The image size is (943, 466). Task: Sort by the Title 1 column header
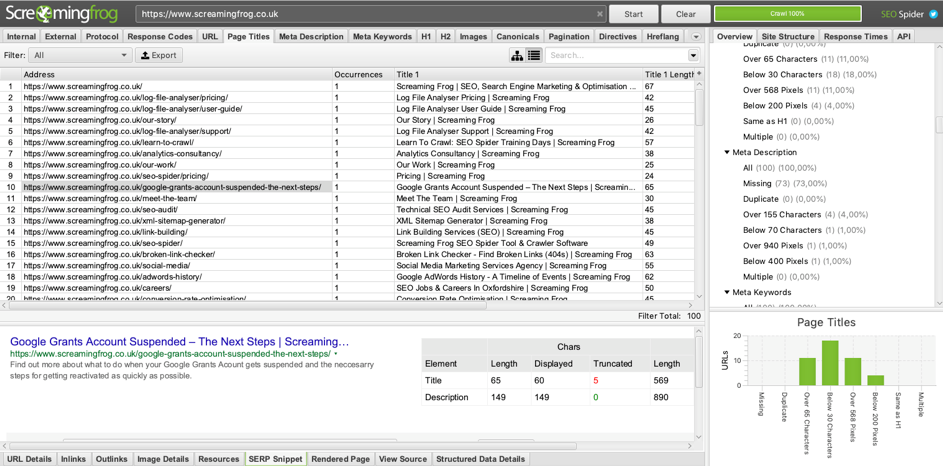(518, 75)
